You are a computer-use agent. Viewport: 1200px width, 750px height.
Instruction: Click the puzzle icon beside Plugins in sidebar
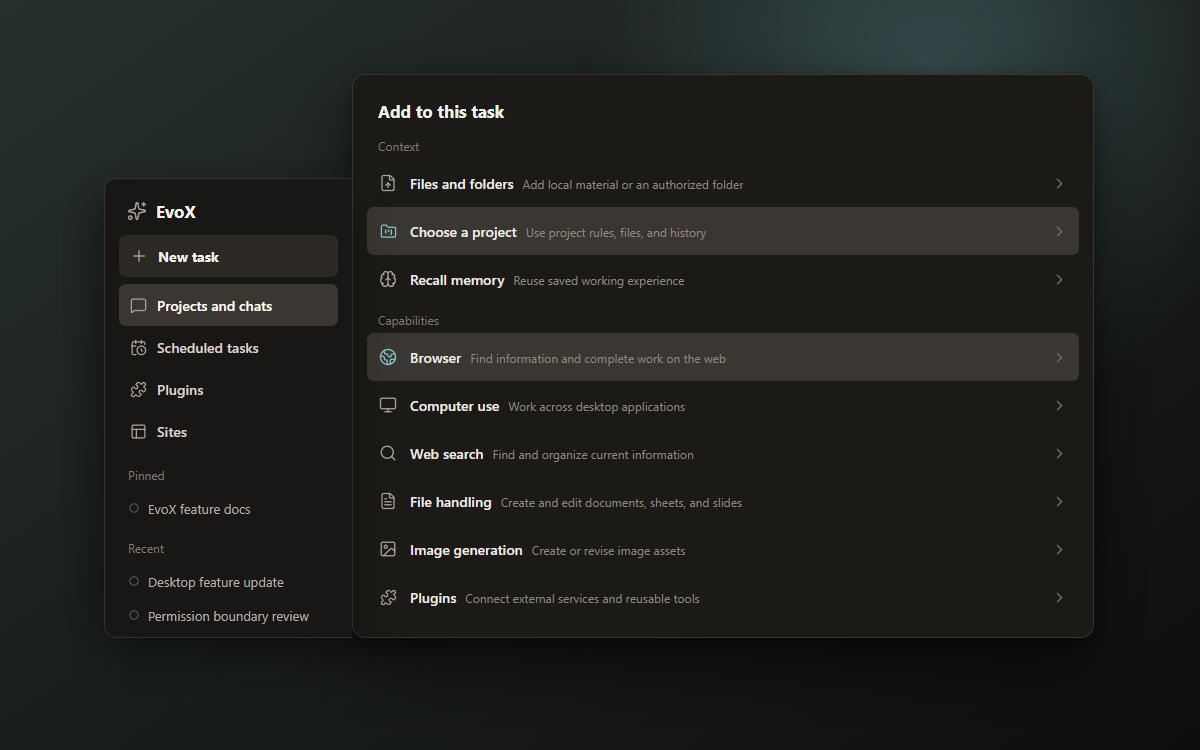point(139,390)
